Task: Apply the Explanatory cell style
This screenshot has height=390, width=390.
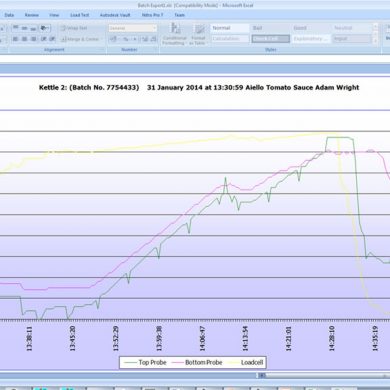Action: pos(311,39)
